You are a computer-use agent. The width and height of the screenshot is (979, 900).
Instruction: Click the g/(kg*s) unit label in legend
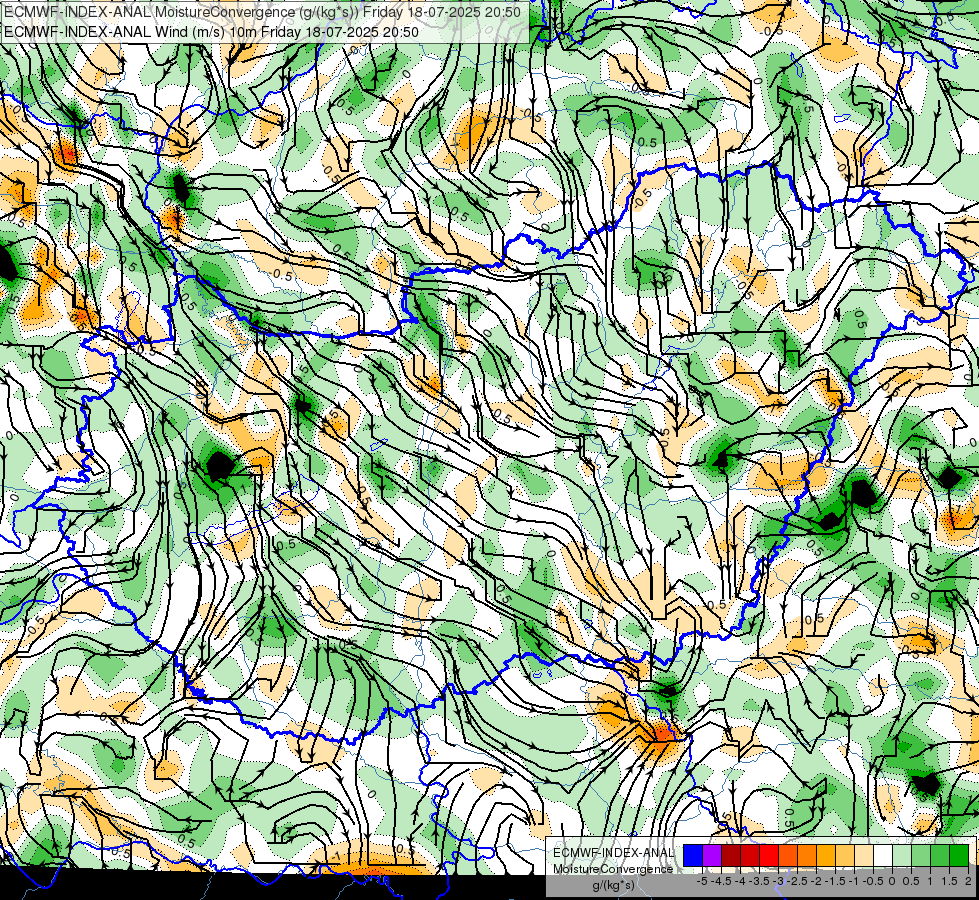tap(613, 886)
